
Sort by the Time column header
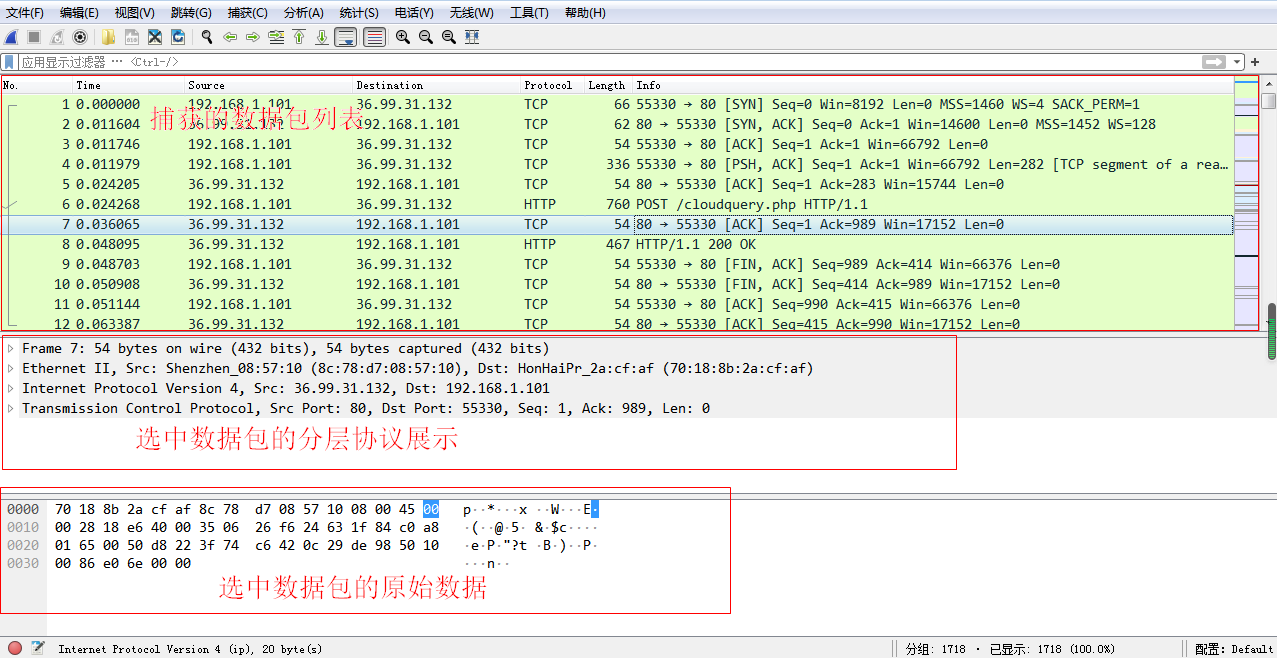point(128,85)
